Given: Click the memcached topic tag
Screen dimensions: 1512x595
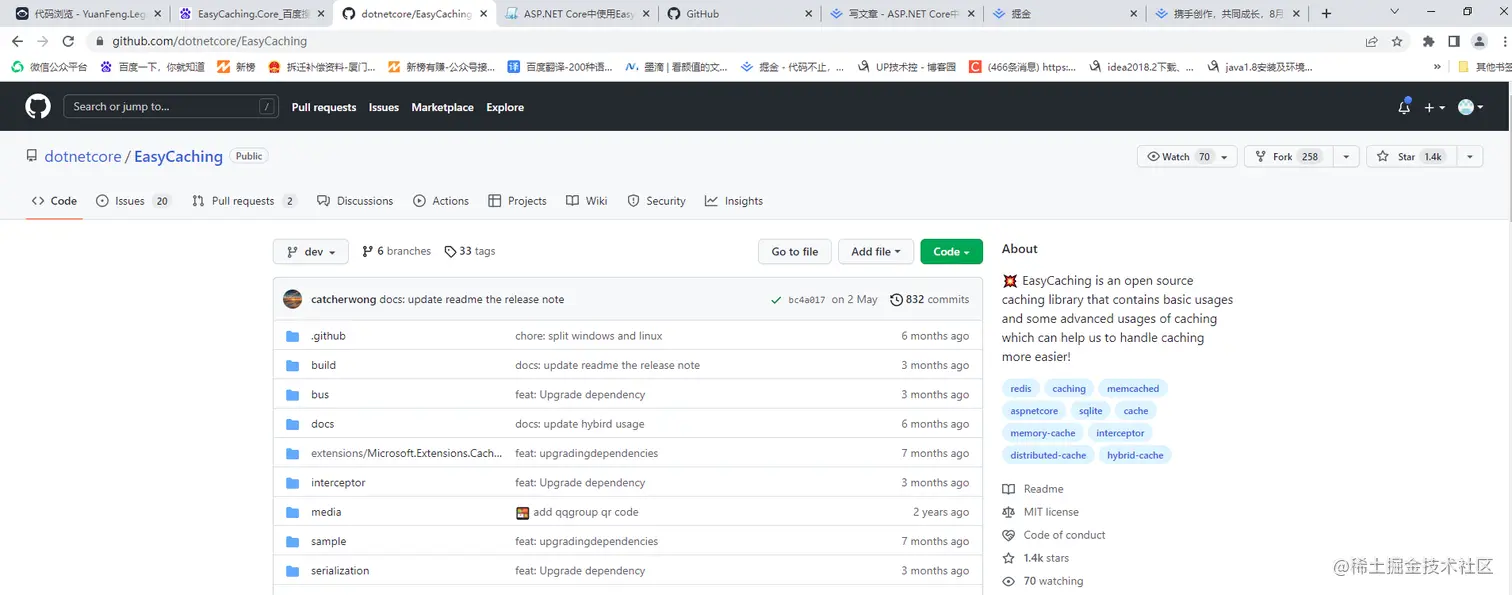Looking at the screenshot, I should coord(1133,389).
